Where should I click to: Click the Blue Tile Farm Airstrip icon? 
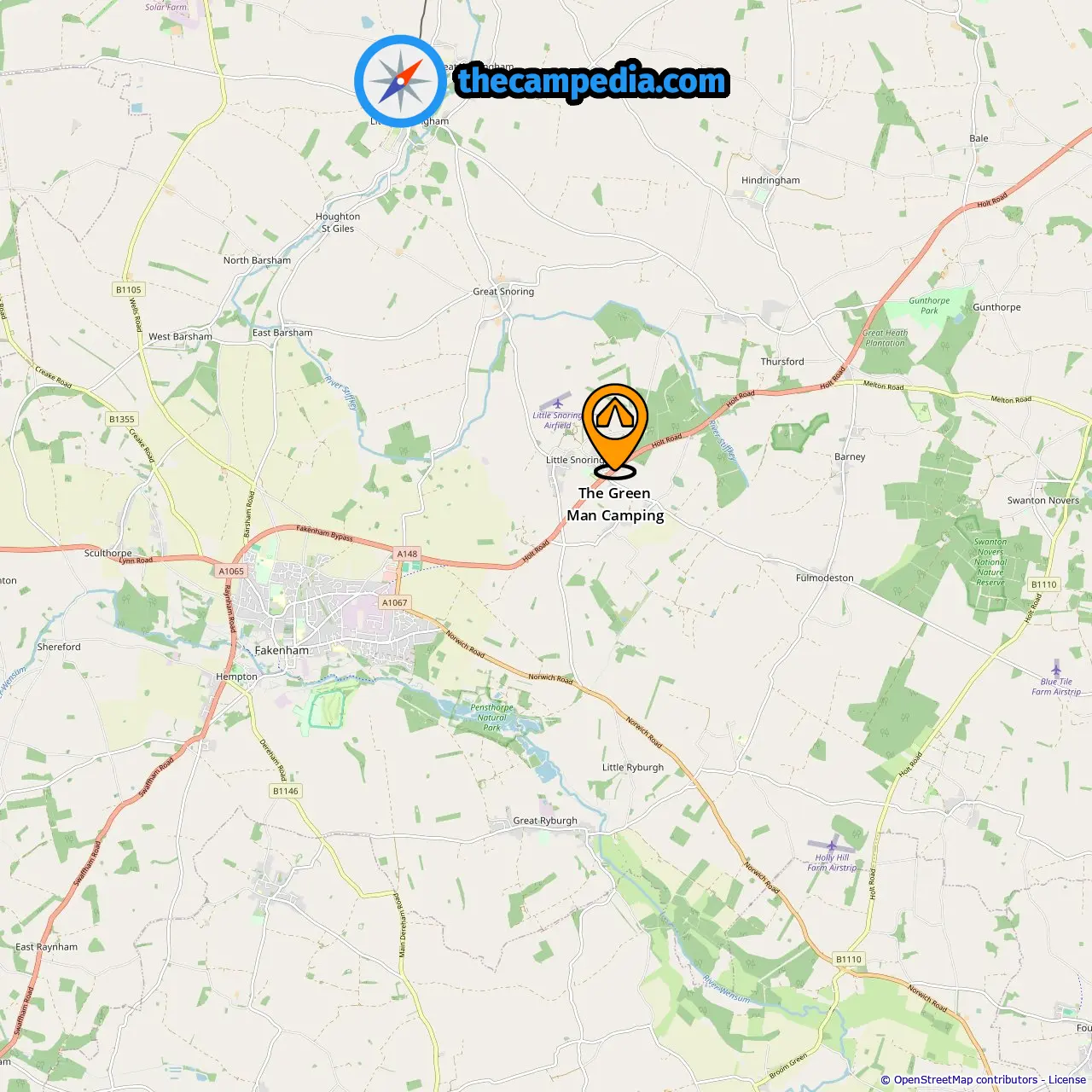[x=1056, y=668]
